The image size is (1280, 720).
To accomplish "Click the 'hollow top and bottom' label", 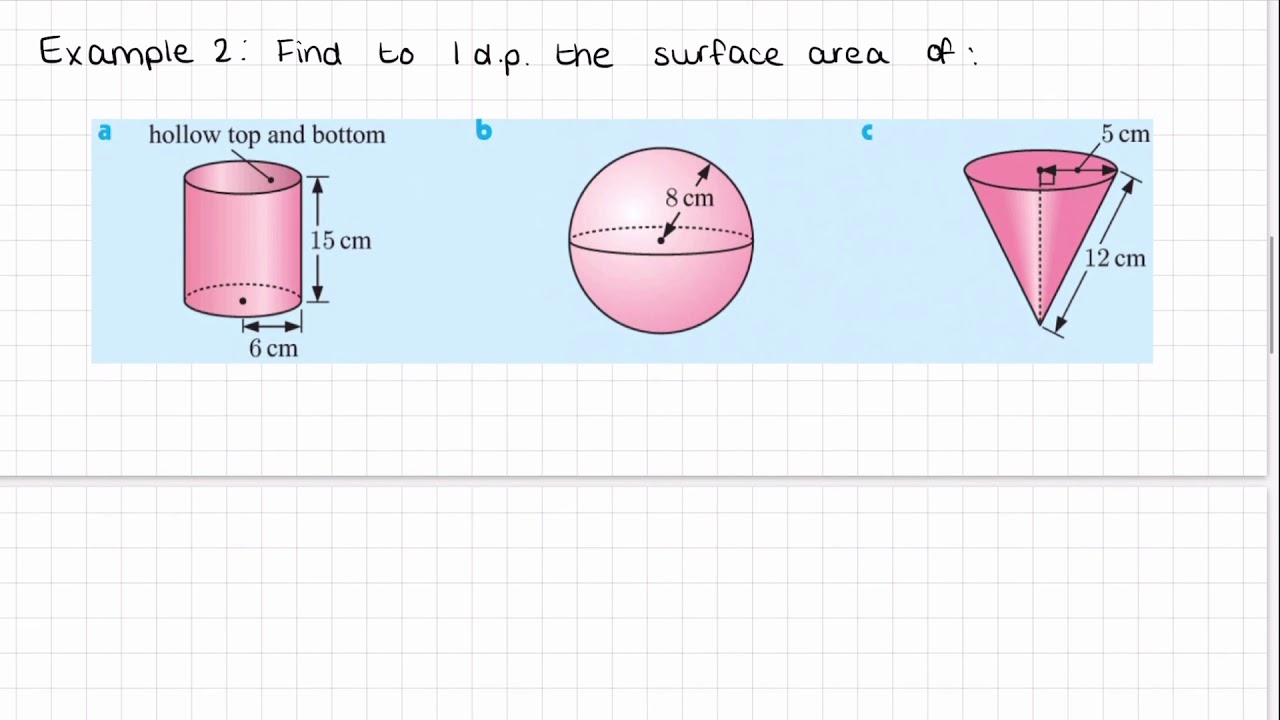I will coord(267,135).
